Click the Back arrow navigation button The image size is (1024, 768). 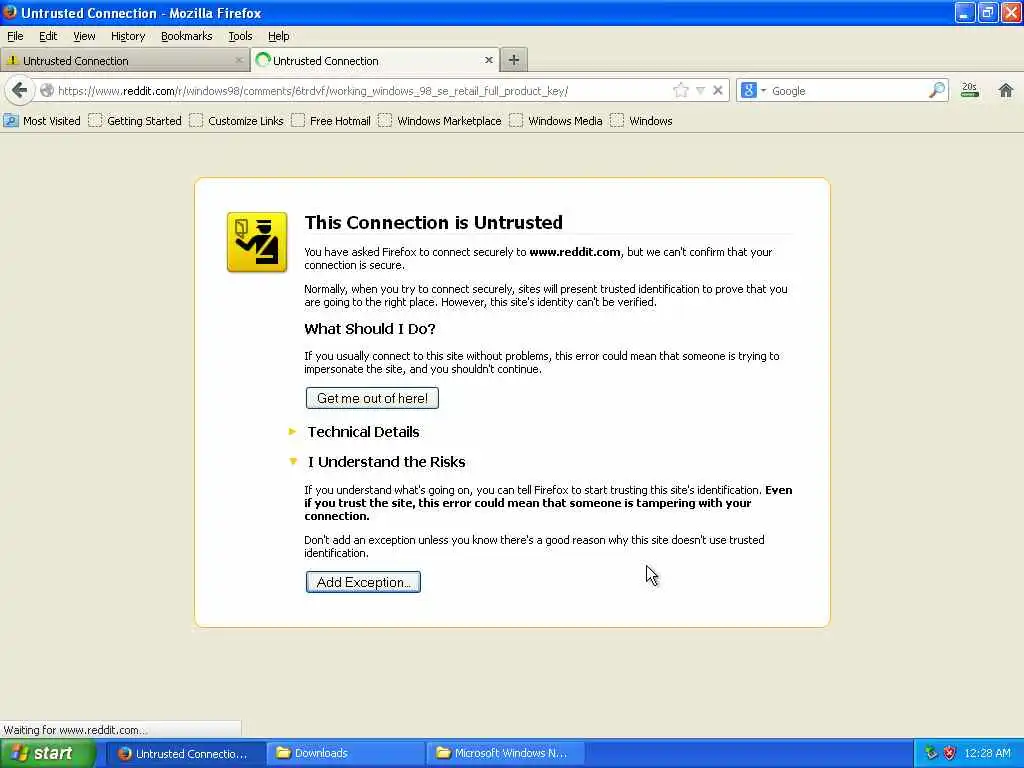tap(20, 90)
